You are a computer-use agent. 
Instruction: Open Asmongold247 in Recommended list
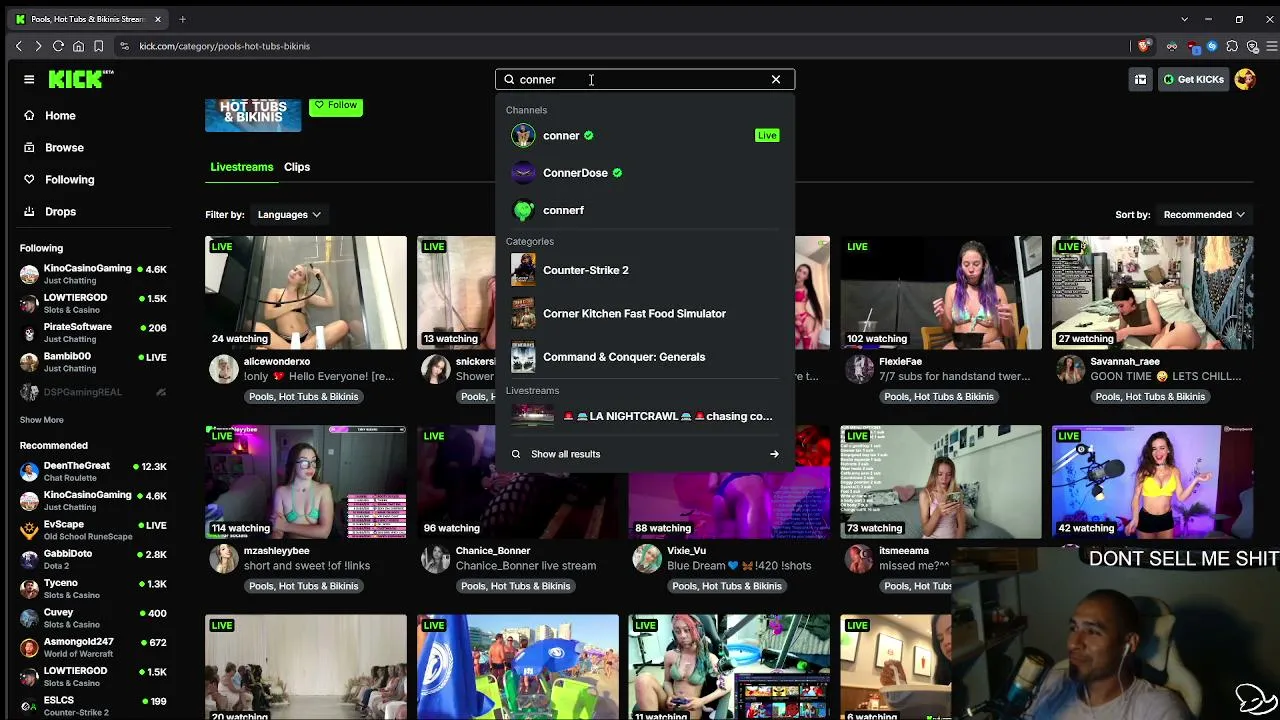click(94, 647)
